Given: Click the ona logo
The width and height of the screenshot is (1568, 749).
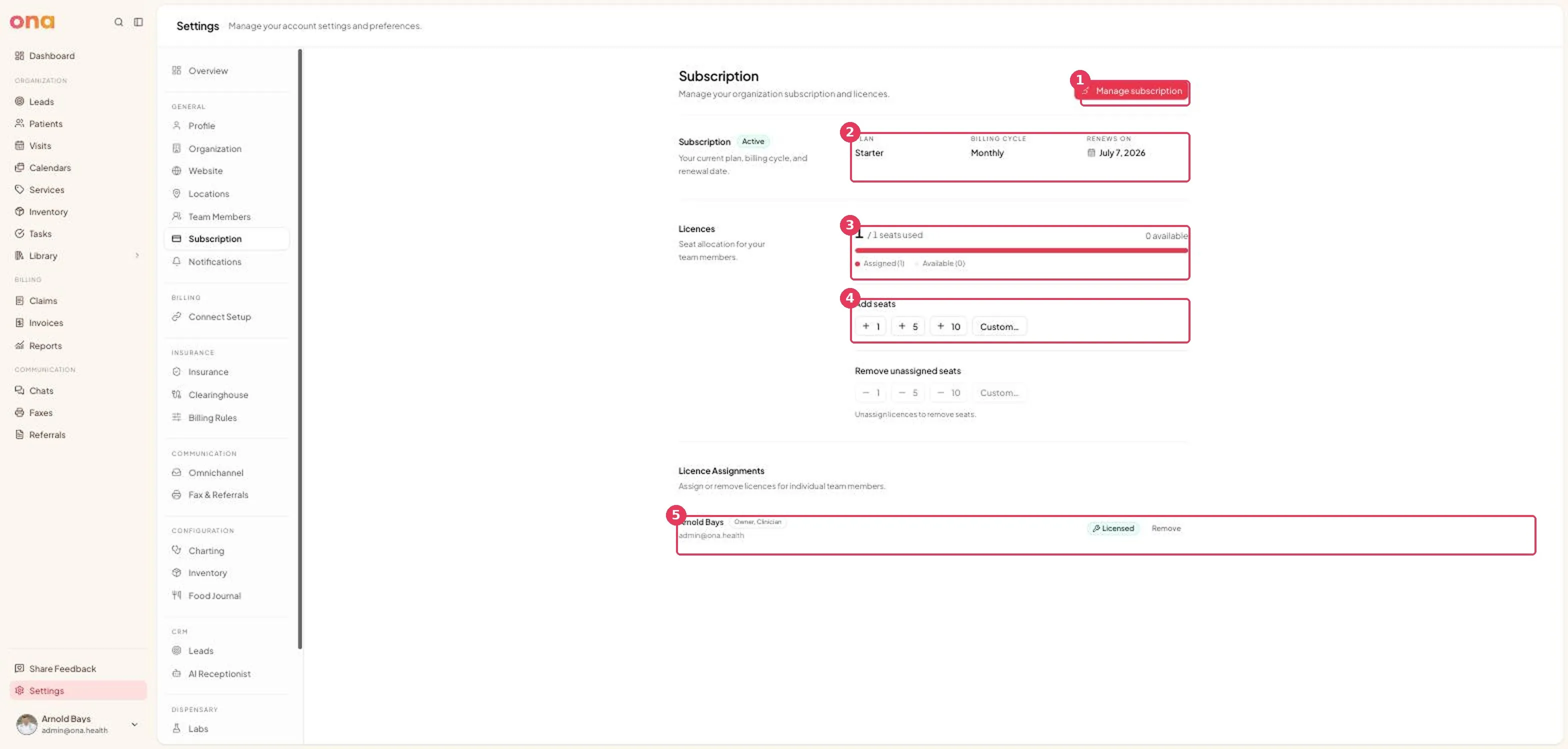Looking at the screenshot, I should (x=31, y=22).
